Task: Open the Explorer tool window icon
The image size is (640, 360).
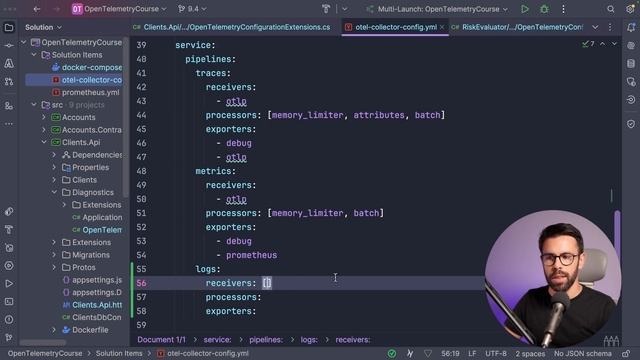Action: [x=9, y=27]
